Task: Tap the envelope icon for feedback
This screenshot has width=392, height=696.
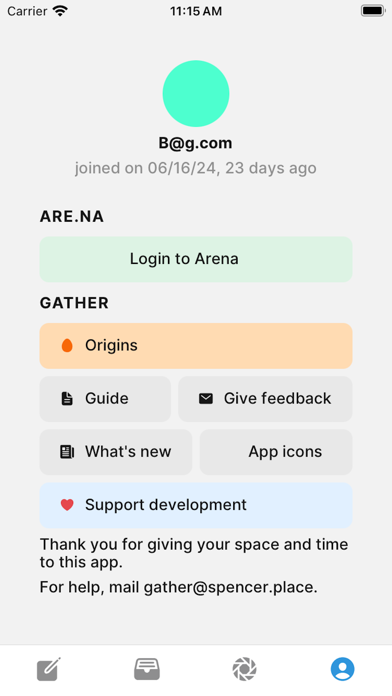Action: point(206,399)
